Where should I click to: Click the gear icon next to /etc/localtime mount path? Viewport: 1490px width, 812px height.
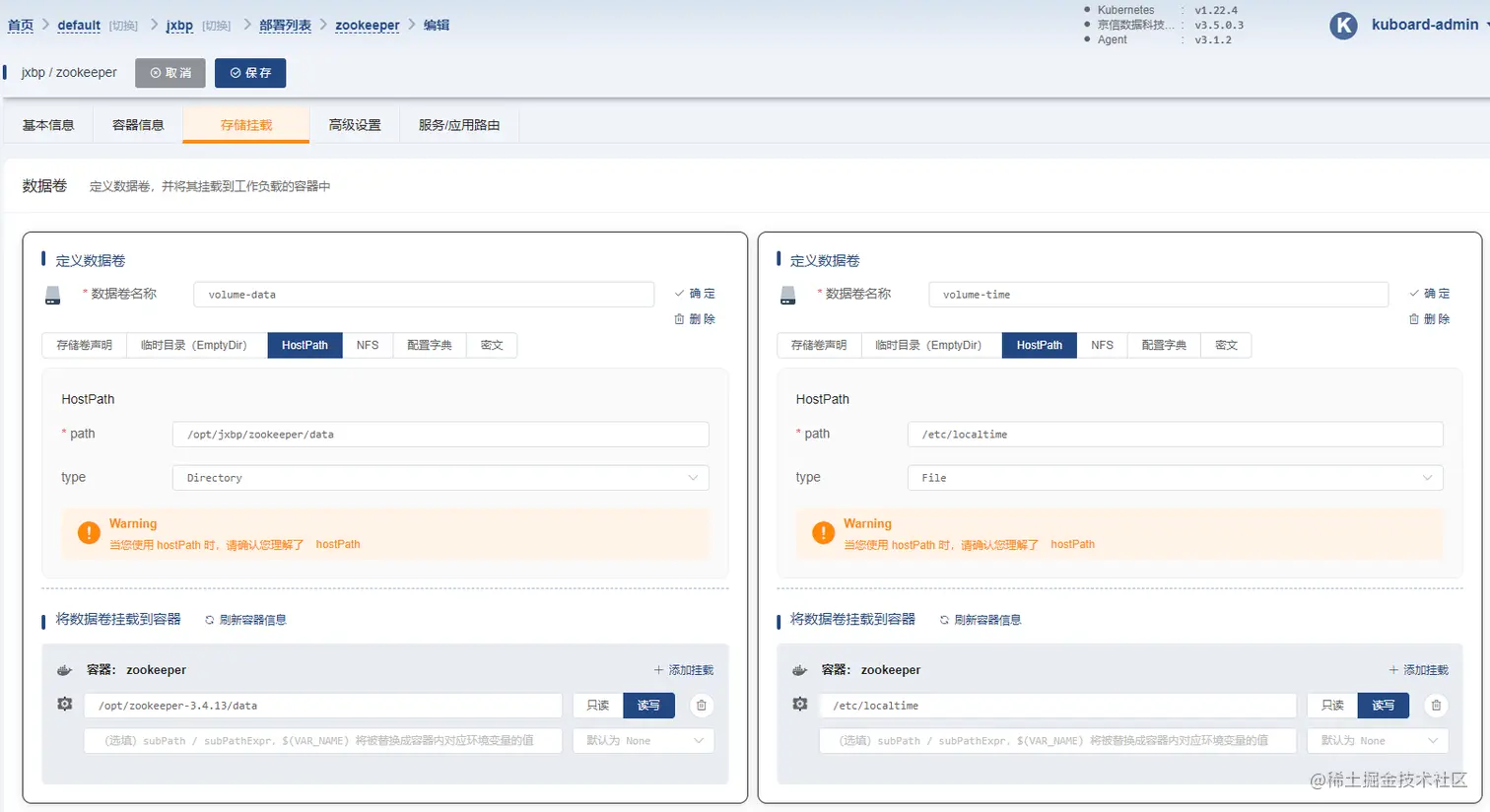pos(800,705)
